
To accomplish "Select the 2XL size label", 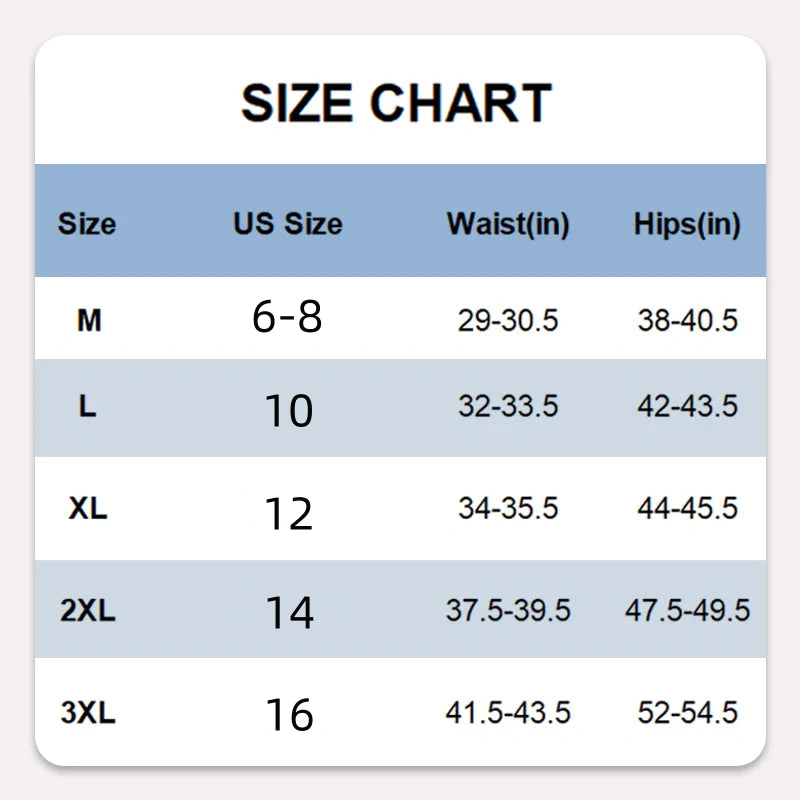I will coord(88,610).
